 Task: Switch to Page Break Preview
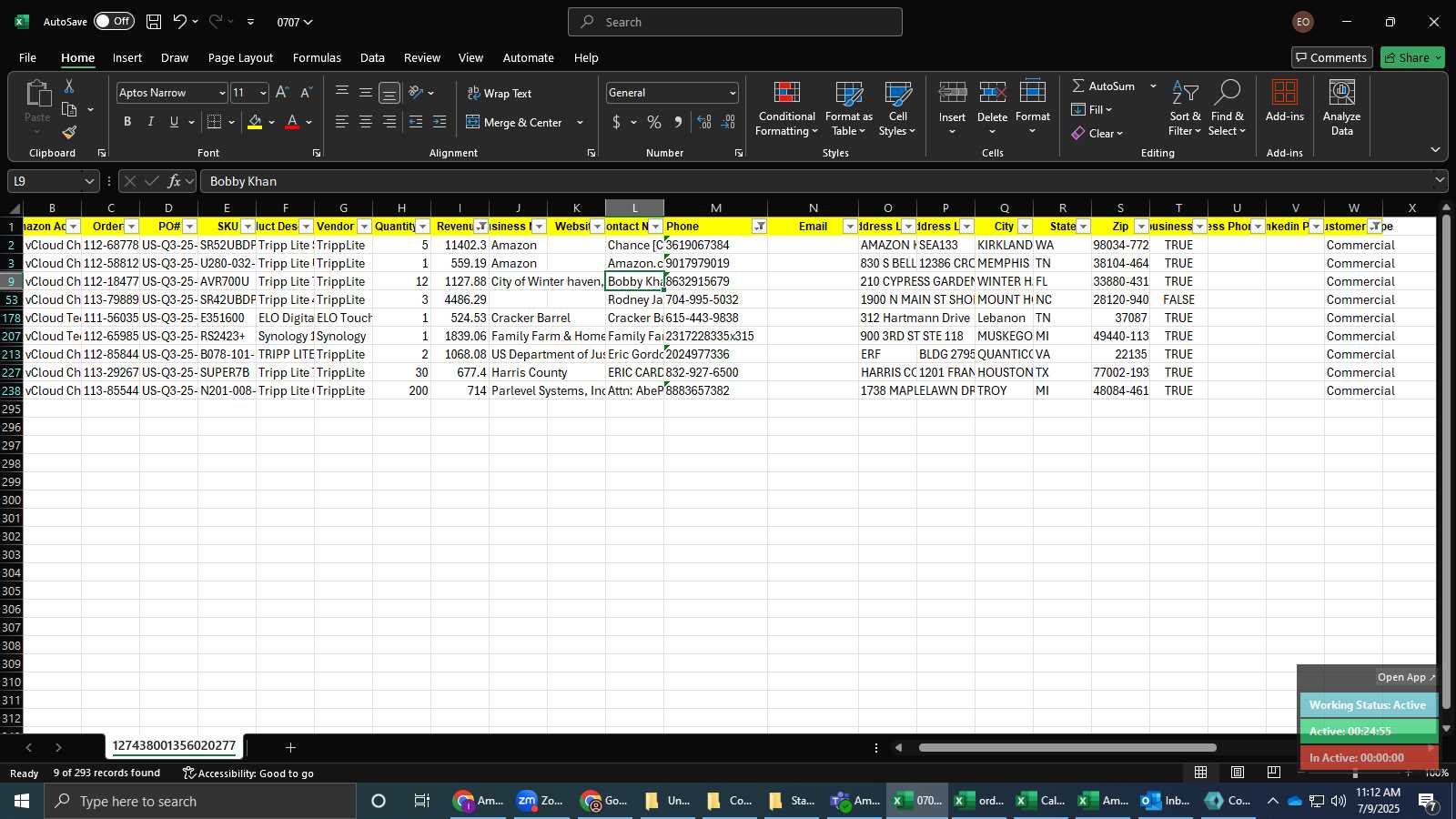pos(1273,773)
